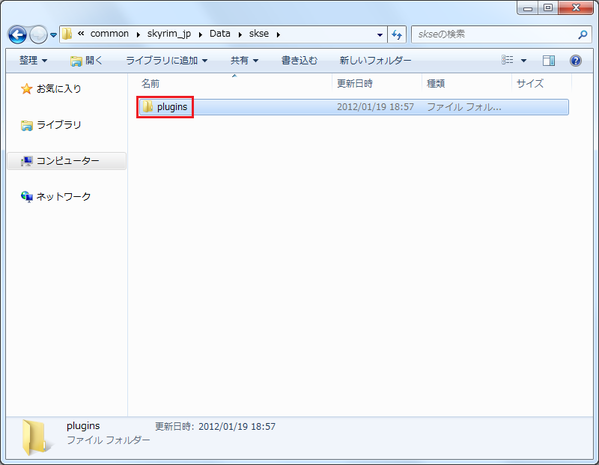Open the address bar history dropdown
This screenshot has height=465, width=599.
(380, 35)
